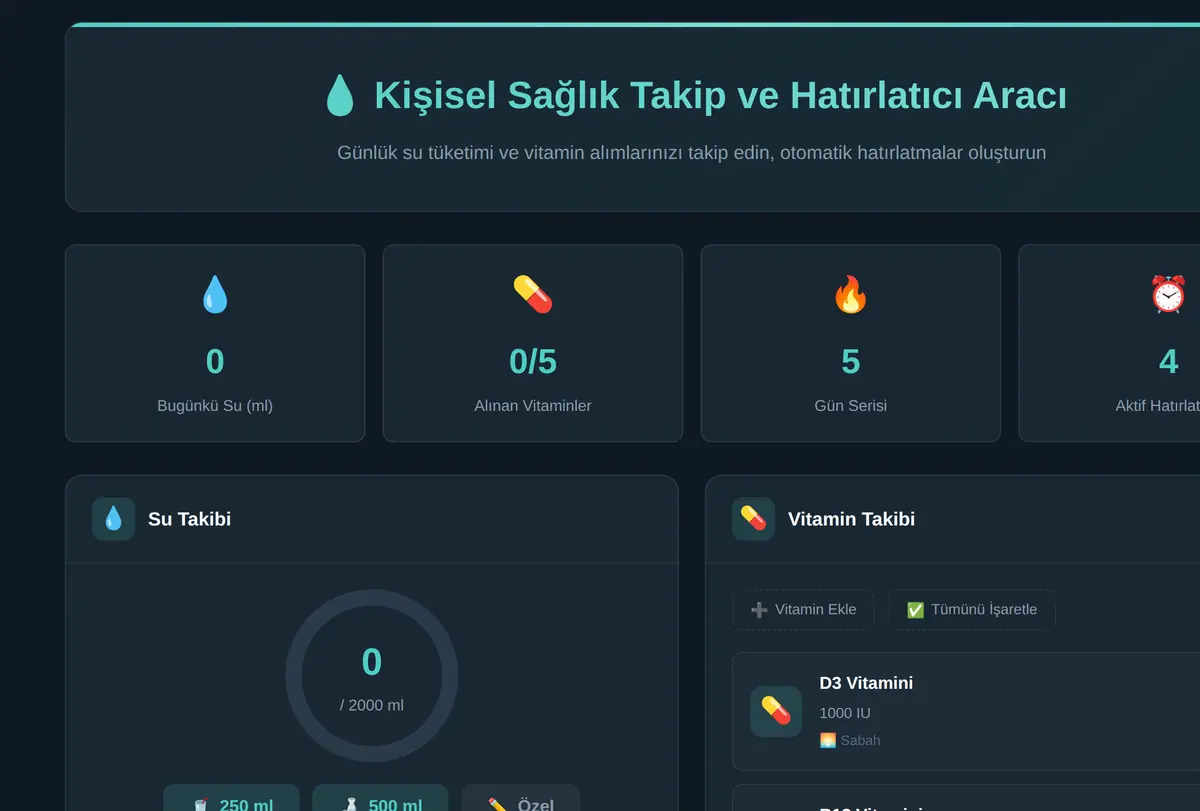Image resolution: width=1200 pixels, height=811 pixels.
Task: Click the subtitle starting with Günlük su tüketimi
Action: [x=692, y=153]
